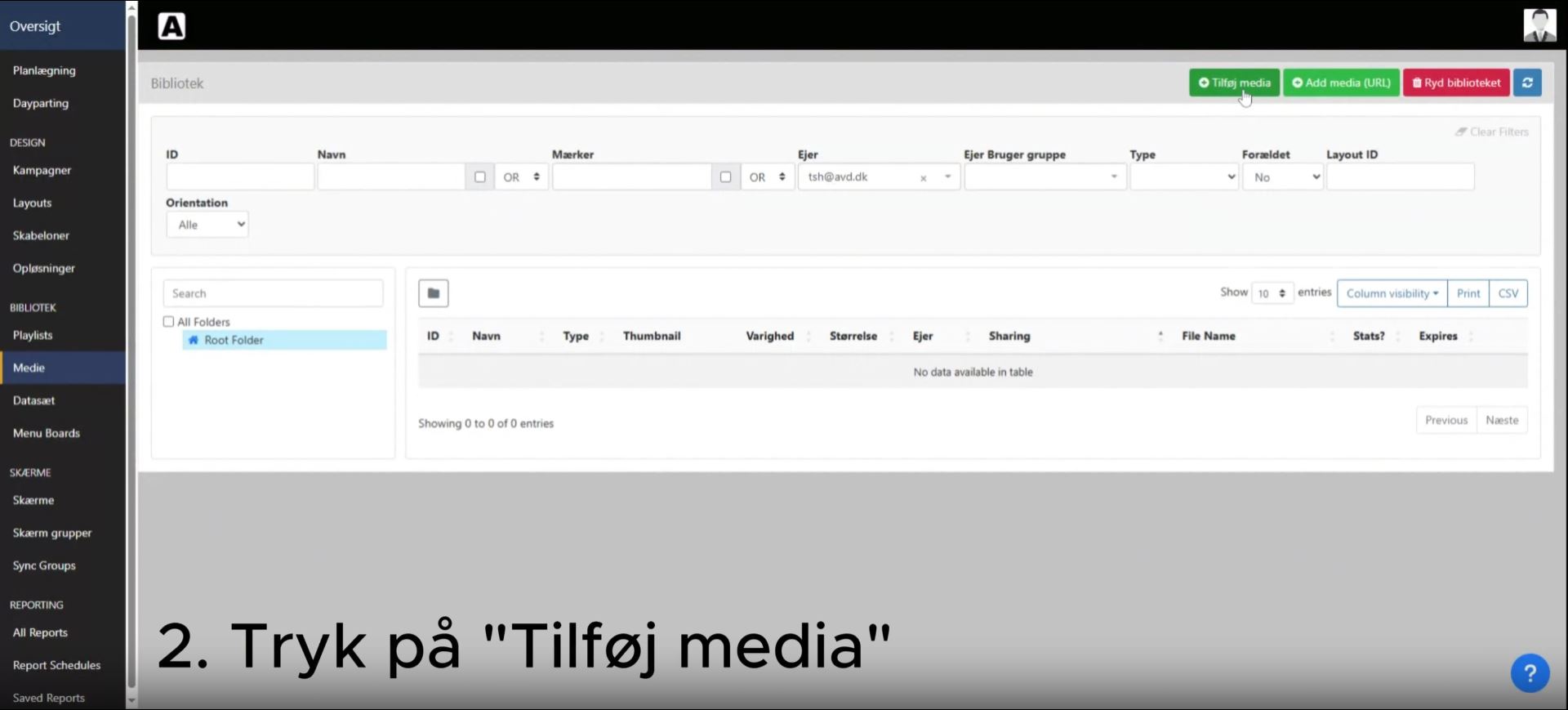
Task: Click the application logo in top bar
Action: pos(171,26)
